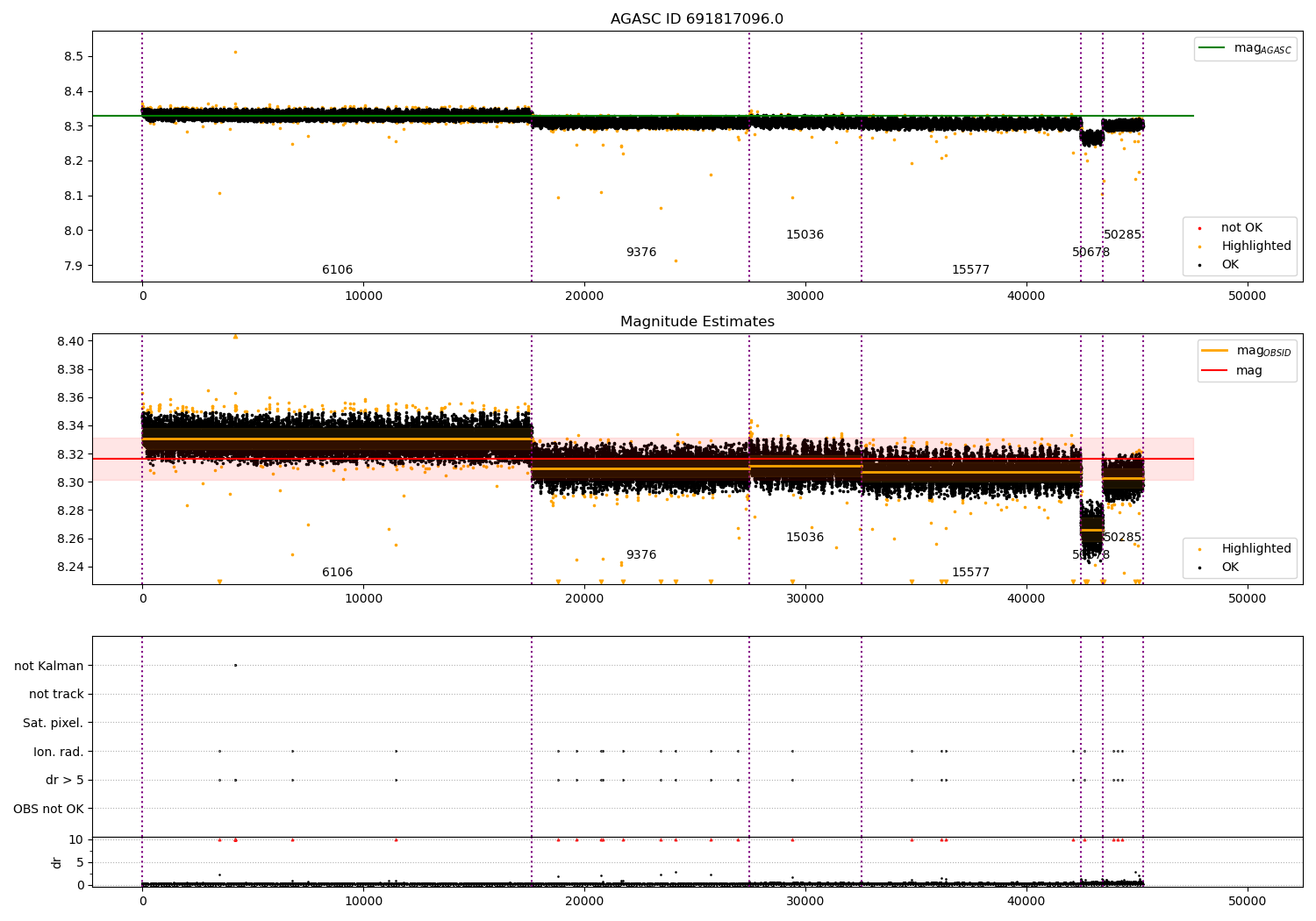Click y-axis tick "8.28" on the middle plot

click(69, 510)
